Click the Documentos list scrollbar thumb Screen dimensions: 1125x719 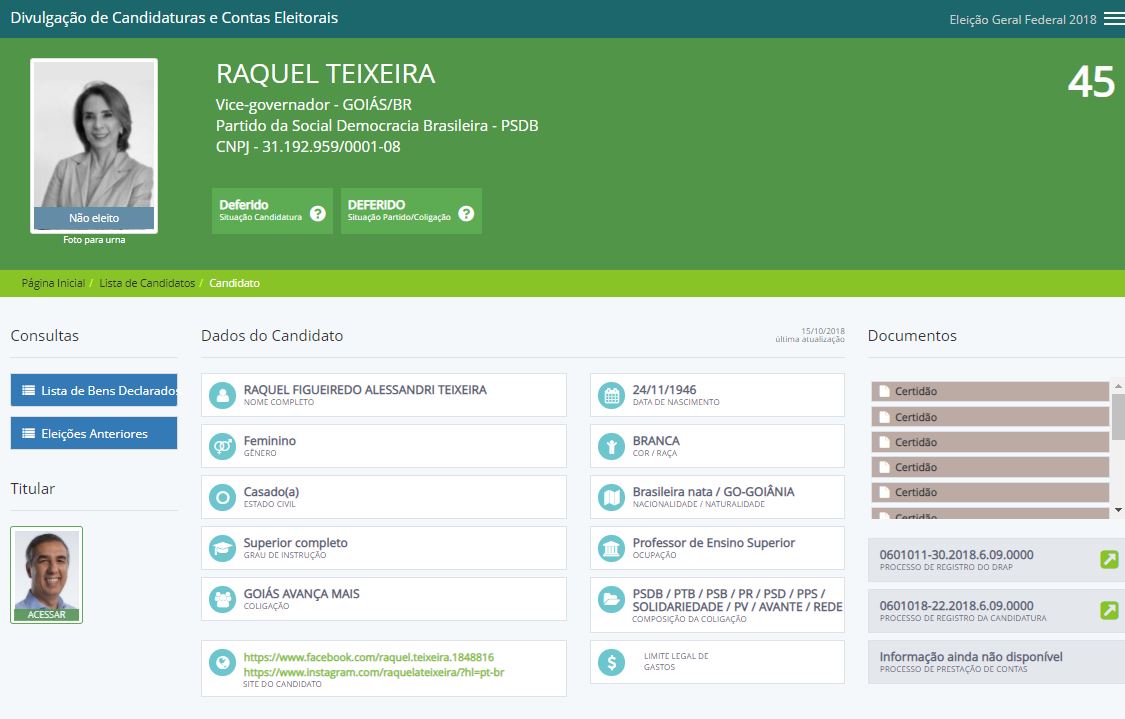click(x=1118, y=416)
